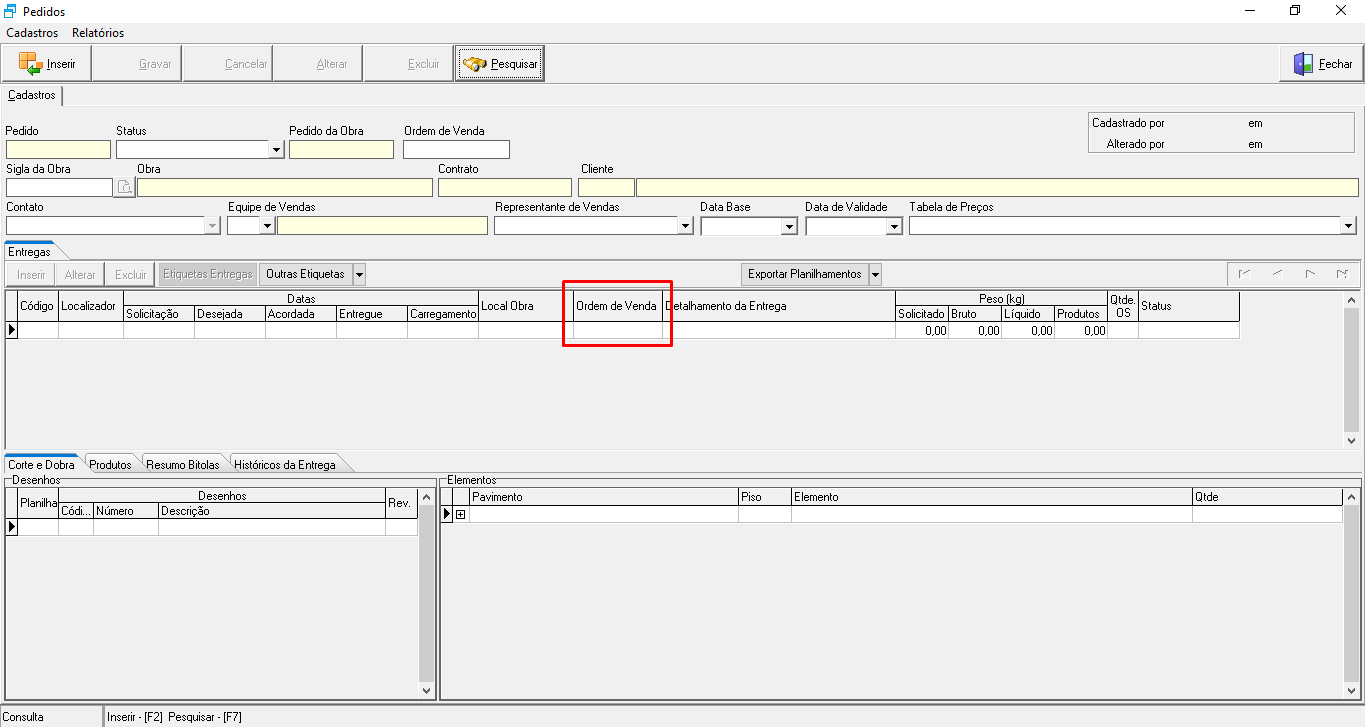Open the Cadastros menu in the menu bar
1365x727 pixels.
[32, 33]
